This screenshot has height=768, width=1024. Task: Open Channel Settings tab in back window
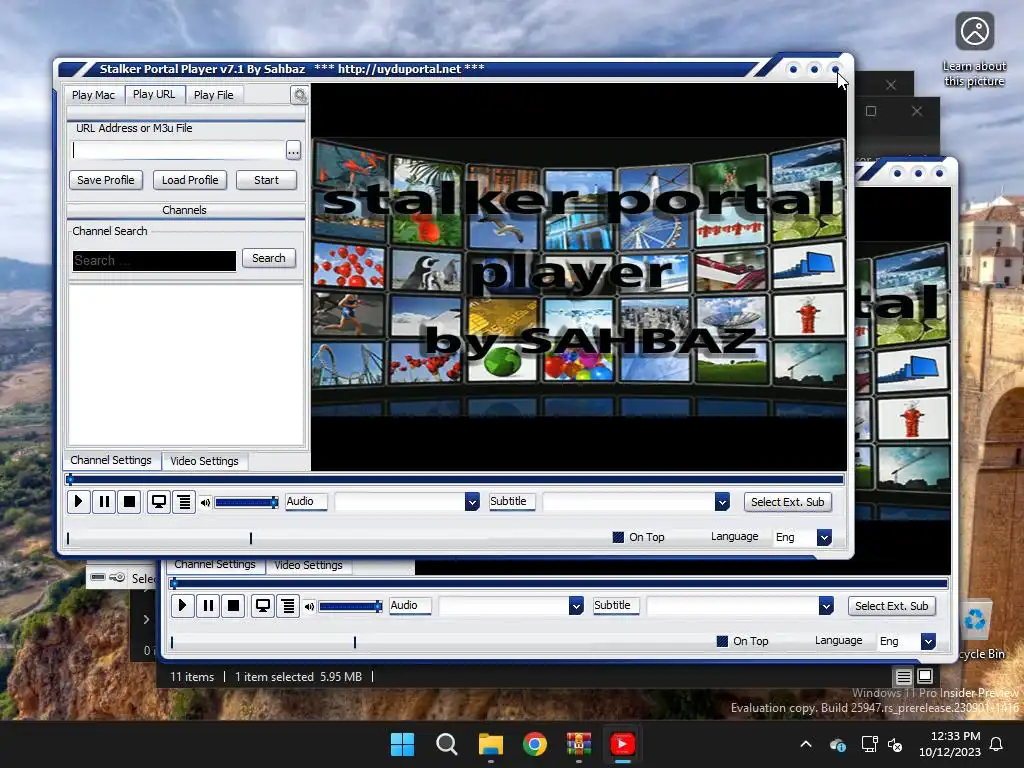215,564
